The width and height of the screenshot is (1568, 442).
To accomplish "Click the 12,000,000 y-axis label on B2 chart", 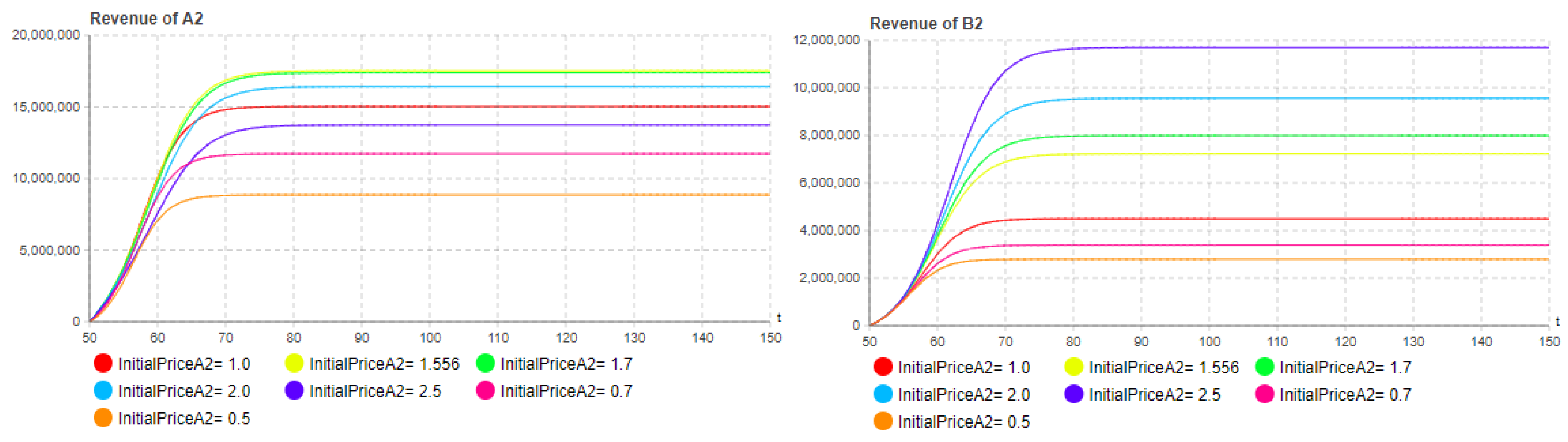I will [825, 40].
